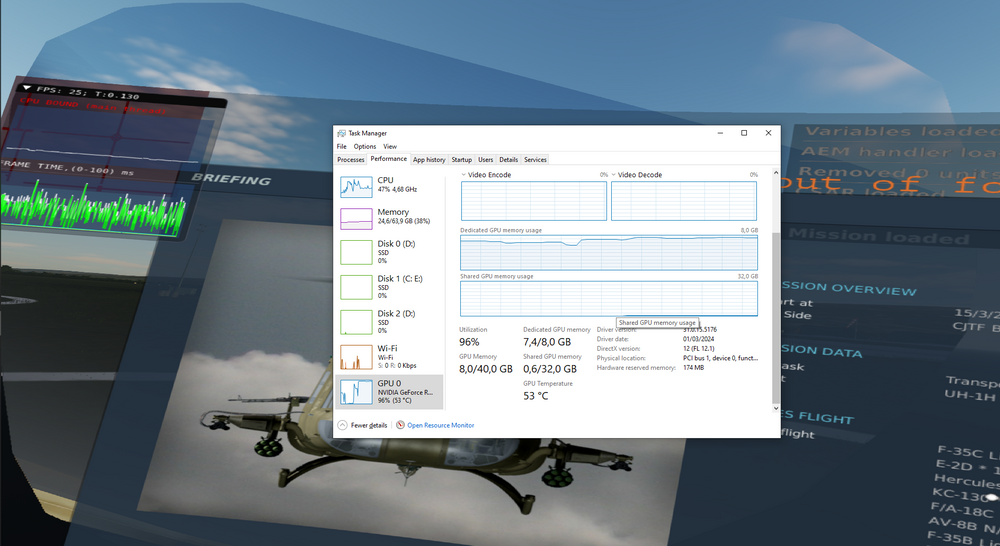Select the Wi-Fi network graph thumbnail
Screen dimensions: 1000x546
(x=356, y=356)
